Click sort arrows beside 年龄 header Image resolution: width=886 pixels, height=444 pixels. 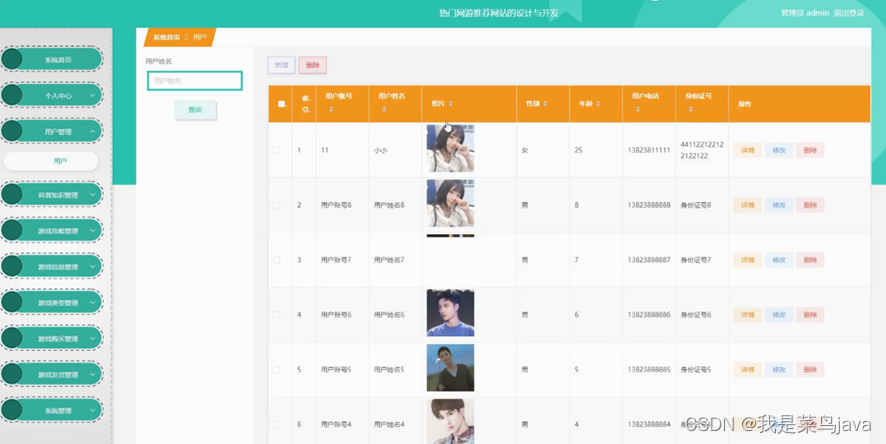598,104
